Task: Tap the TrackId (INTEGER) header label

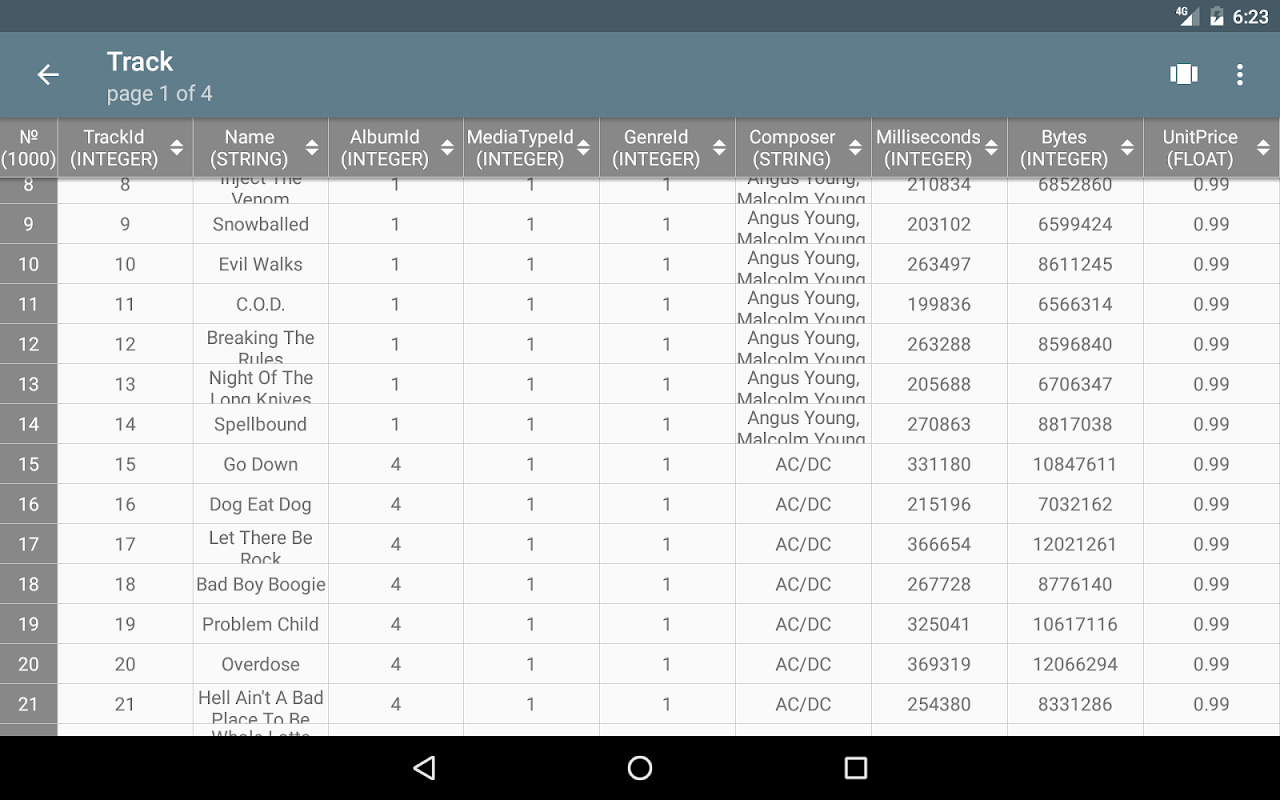Action: [114, 148]
